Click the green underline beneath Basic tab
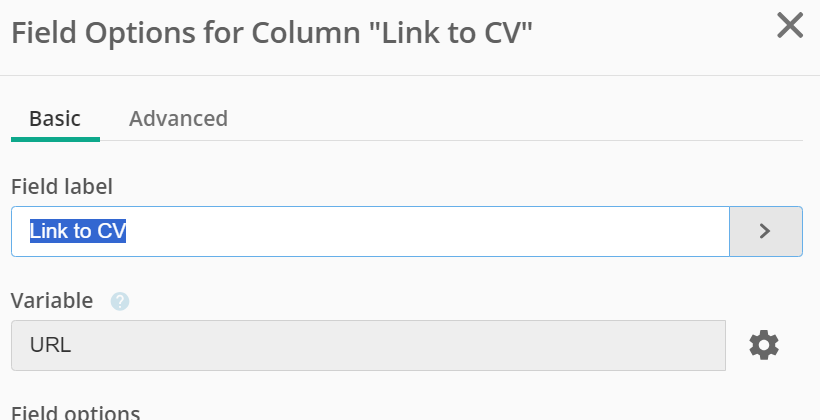The image size is (820, 420). pos(55,140)
